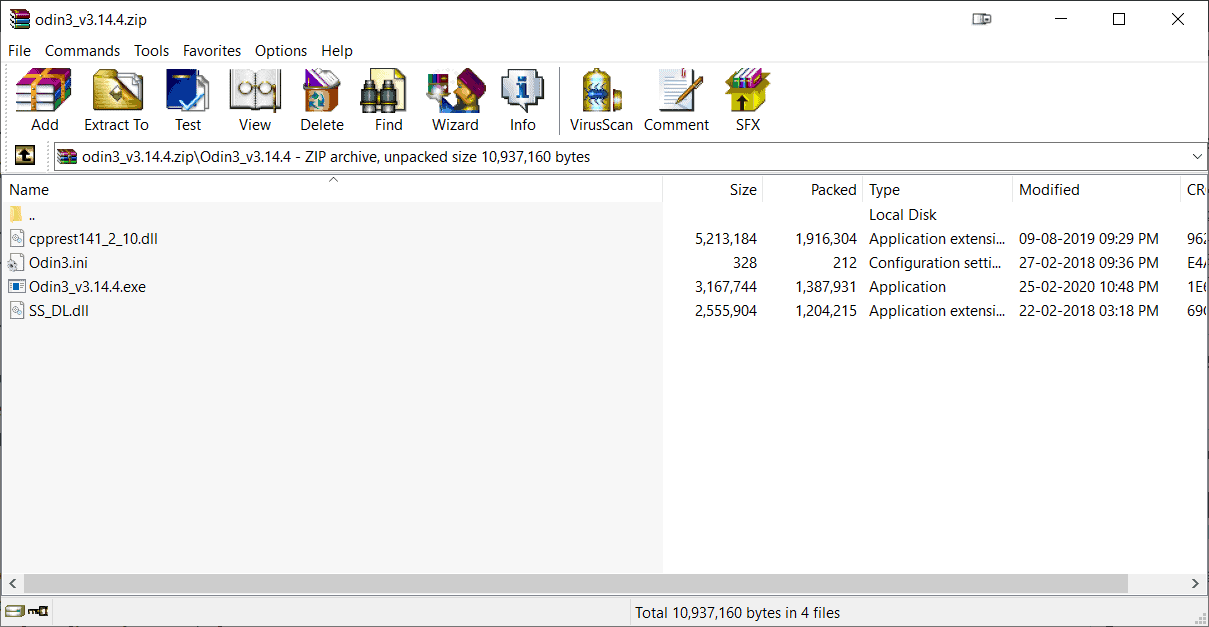Click the 'Local Disk' type cell

902,214
